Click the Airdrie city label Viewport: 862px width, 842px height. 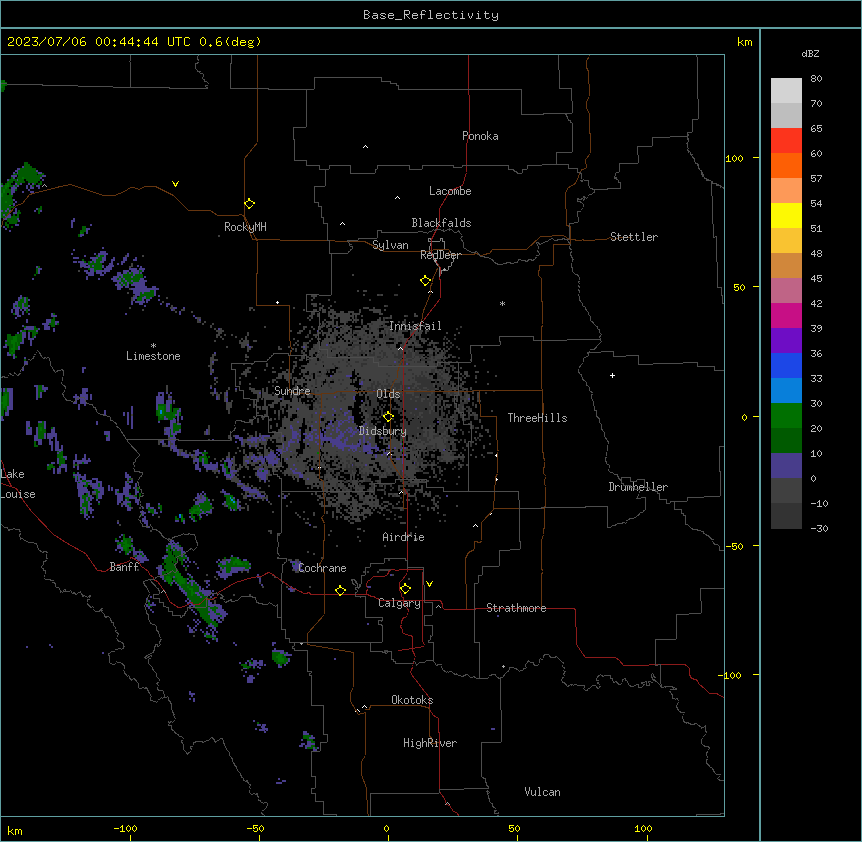click(x=404, y=537)
